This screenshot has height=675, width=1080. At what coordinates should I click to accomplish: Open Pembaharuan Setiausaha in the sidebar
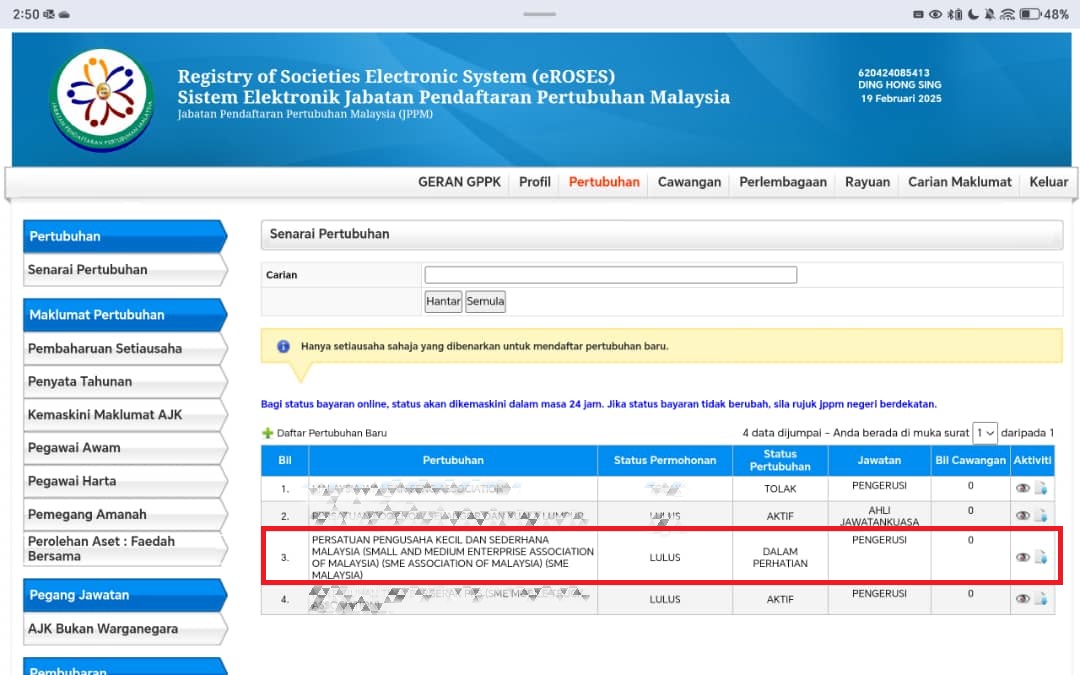(124, 349)
